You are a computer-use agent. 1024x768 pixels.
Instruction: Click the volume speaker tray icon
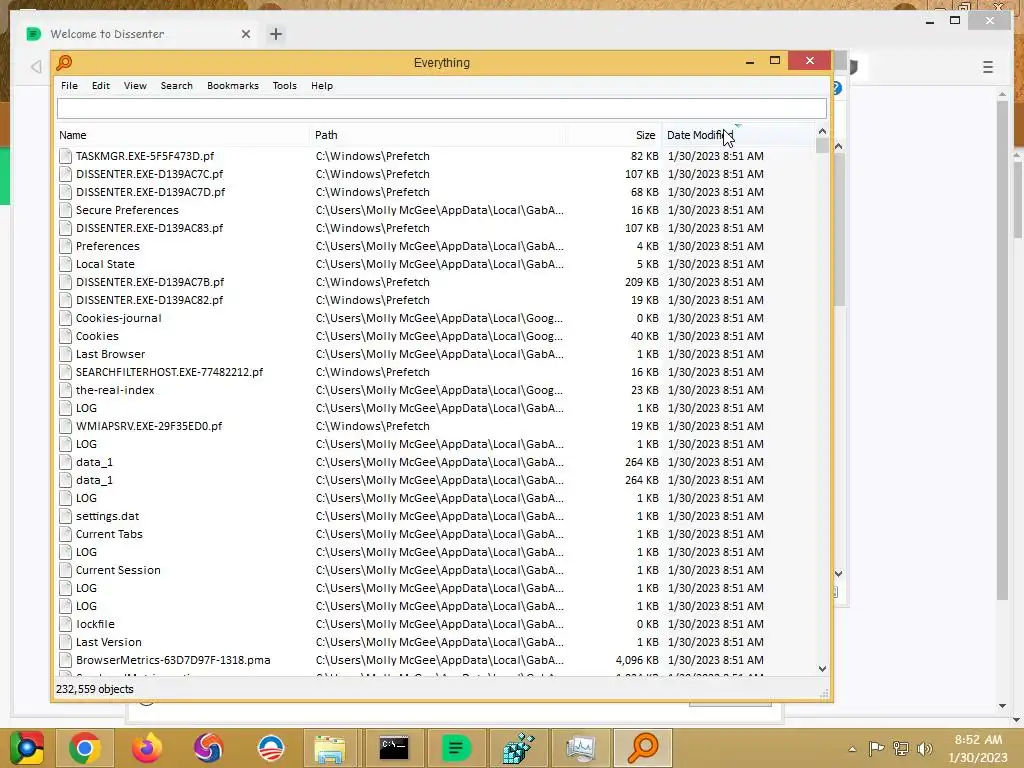pyautogui.click(x=925, y=749)
